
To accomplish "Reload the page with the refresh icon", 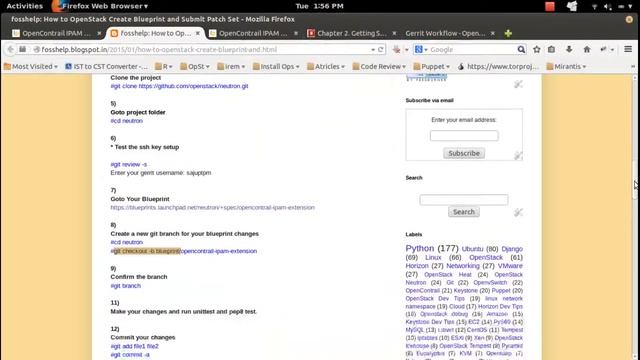I will 381,49.
